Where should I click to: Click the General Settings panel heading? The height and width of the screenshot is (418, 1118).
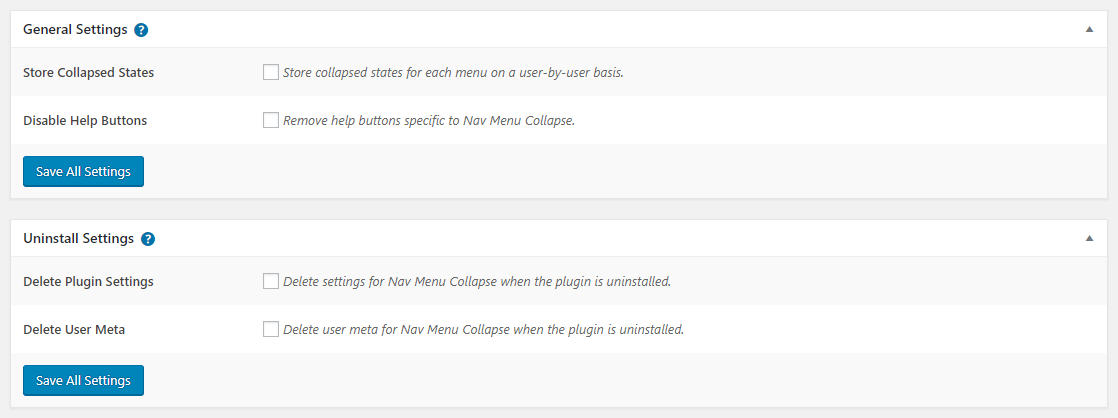[x=75, y=30]
